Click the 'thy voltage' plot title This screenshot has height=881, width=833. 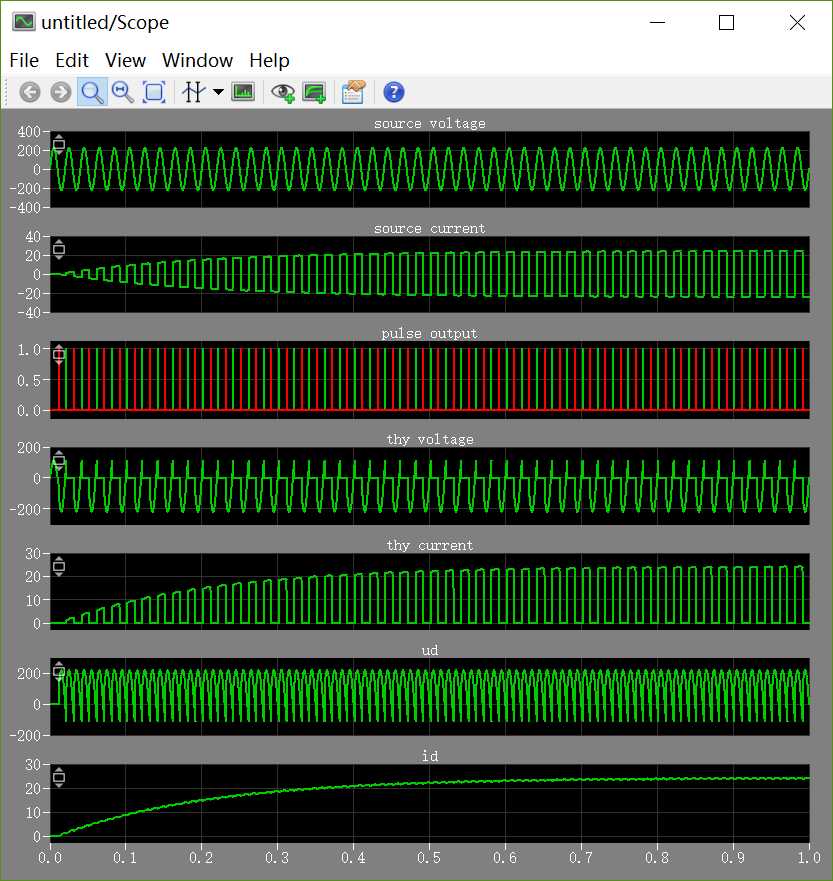(x=430, y=439)
